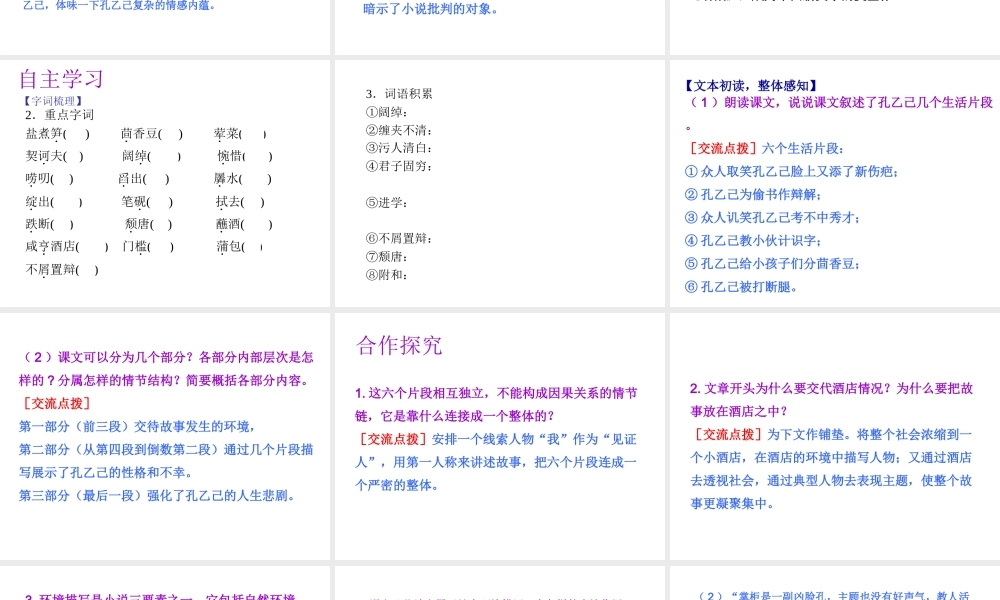Click ④ 孔乙己教小伙计识字
The height and width of the screenshot is (600, 1000).
[x=753, y=240]
